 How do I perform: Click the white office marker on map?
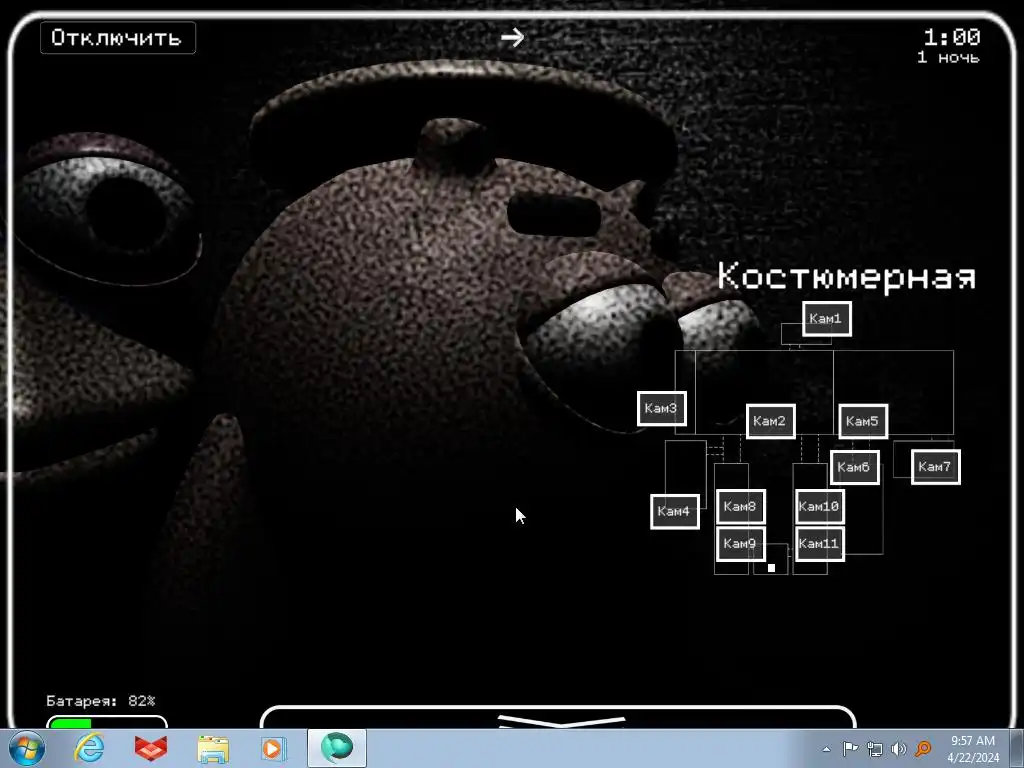771,568
